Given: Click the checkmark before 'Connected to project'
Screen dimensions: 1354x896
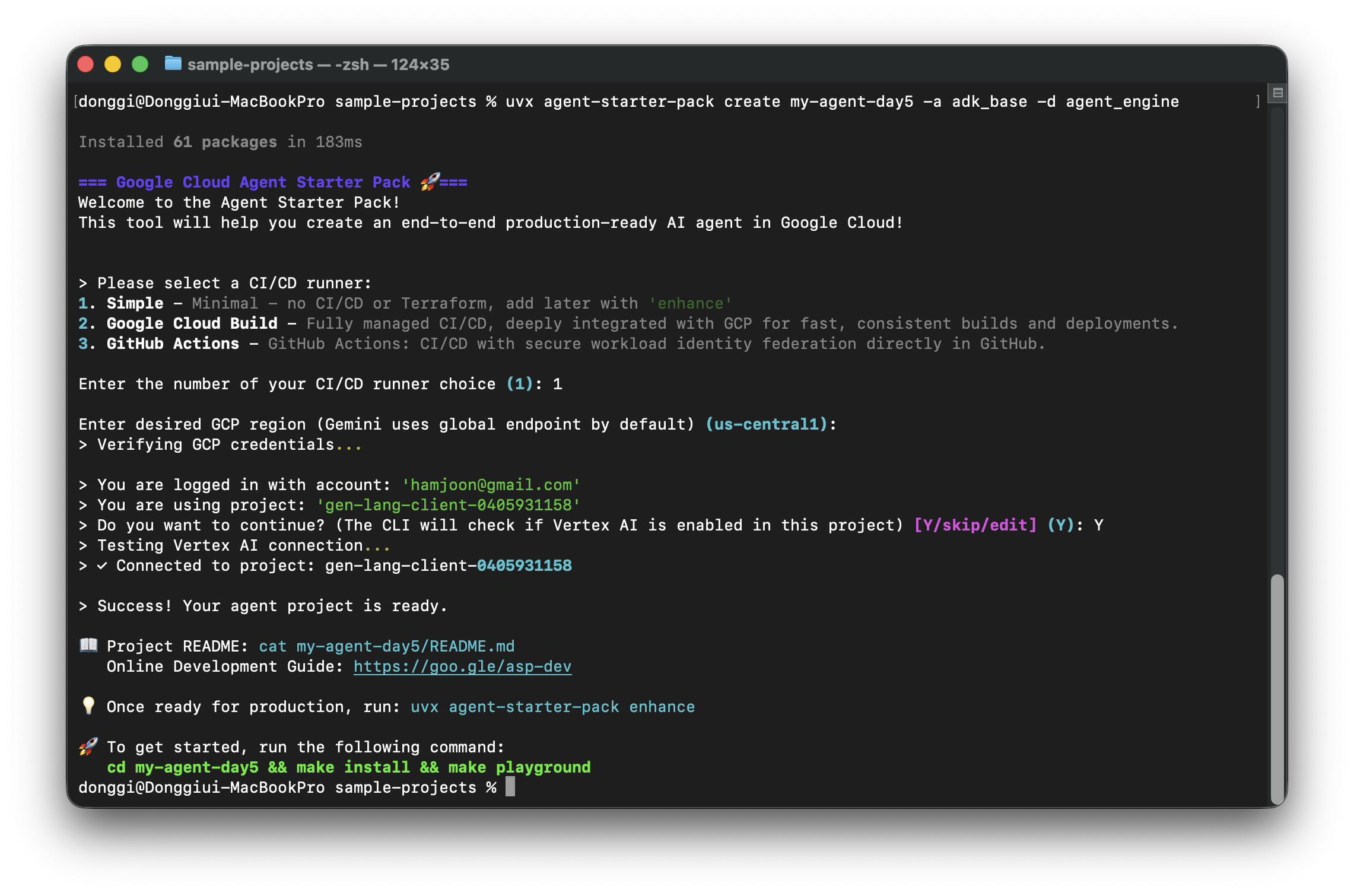Looking at the screenshot, I should click(x=102, y=565).
